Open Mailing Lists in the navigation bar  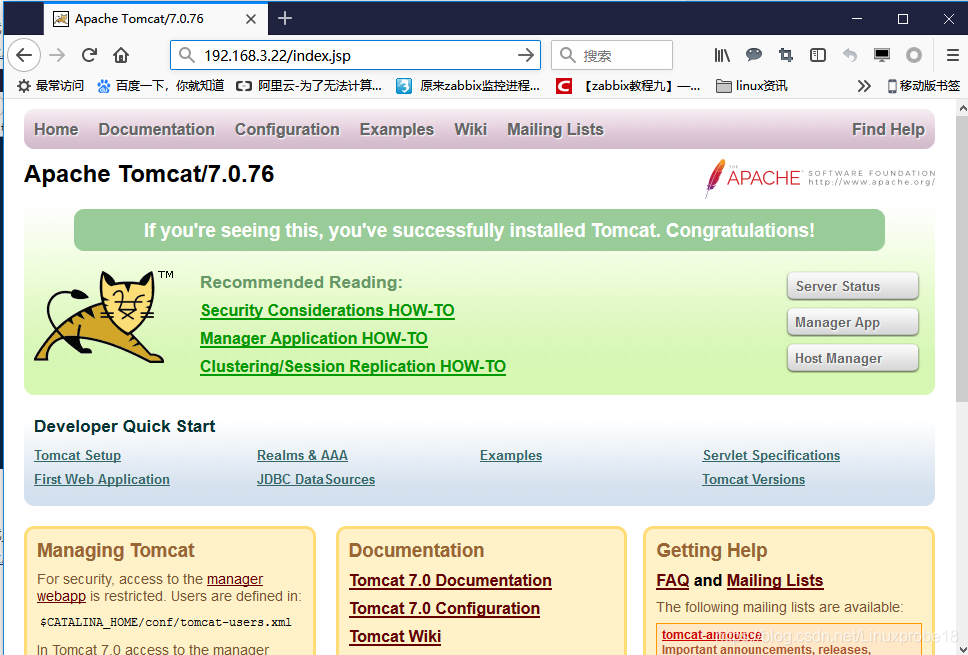point(556,129)
